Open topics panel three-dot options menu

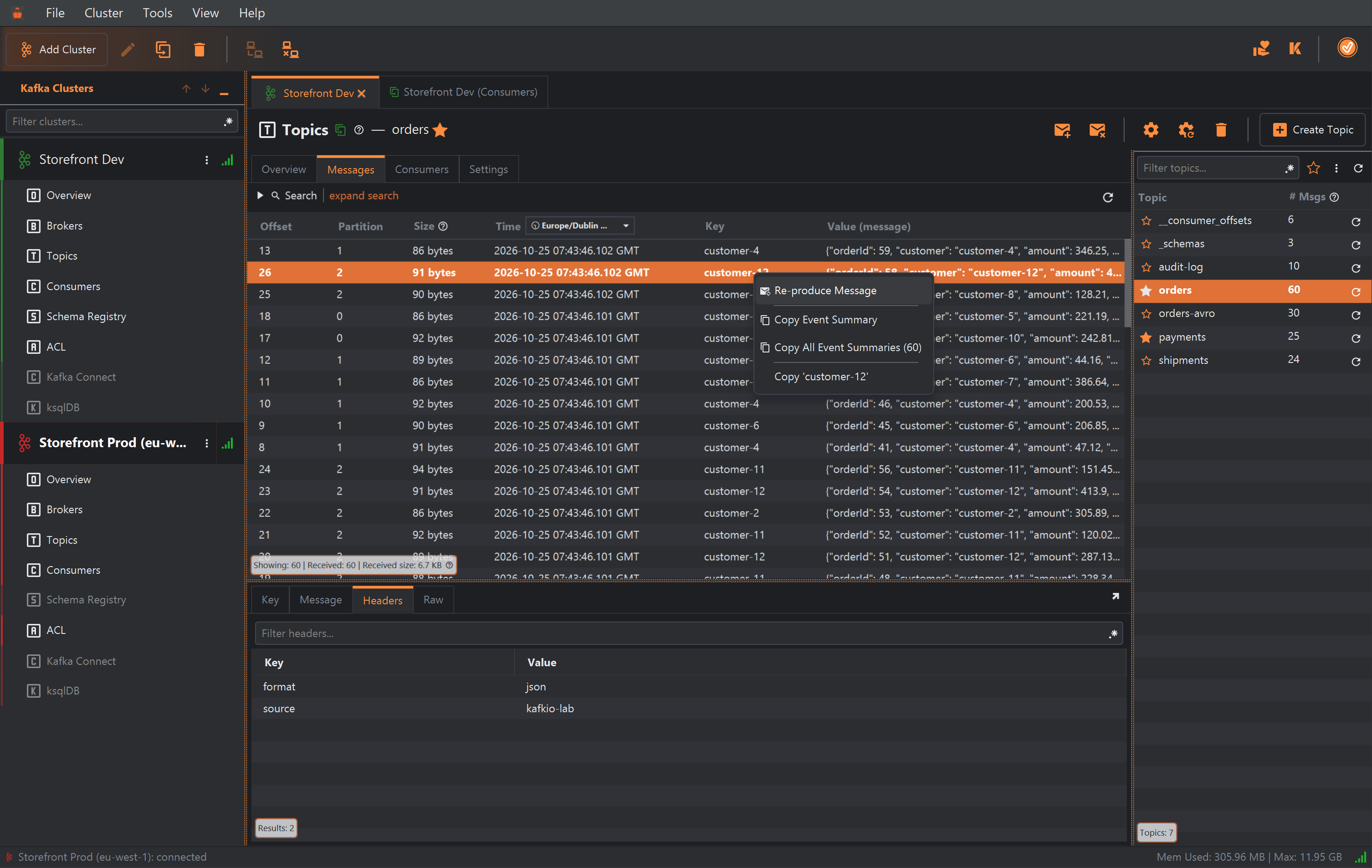pyautogui.click(x=1336, y=168)
